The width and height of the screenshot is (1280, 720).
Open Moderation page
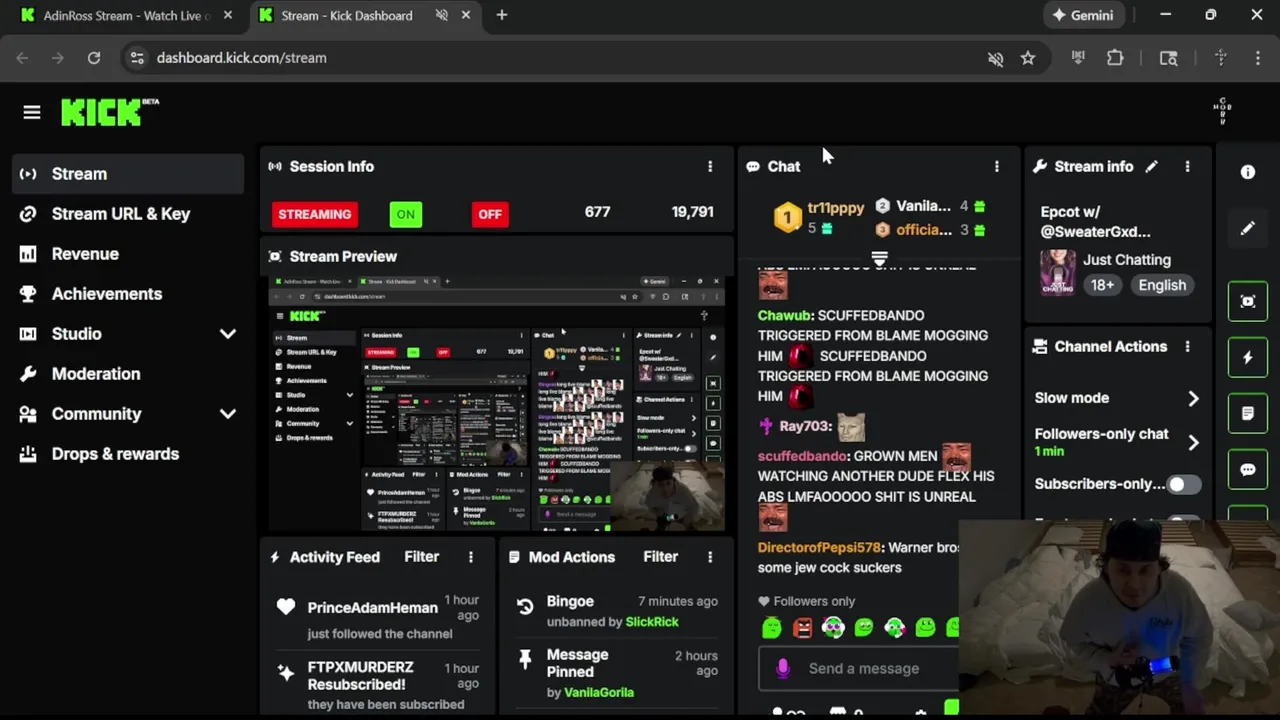(127, 374)
